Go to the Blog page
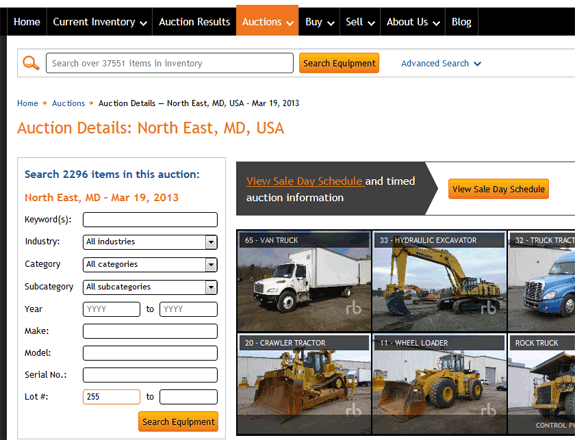Viewport: 575px width, 440px height. (x=462, y=22)
